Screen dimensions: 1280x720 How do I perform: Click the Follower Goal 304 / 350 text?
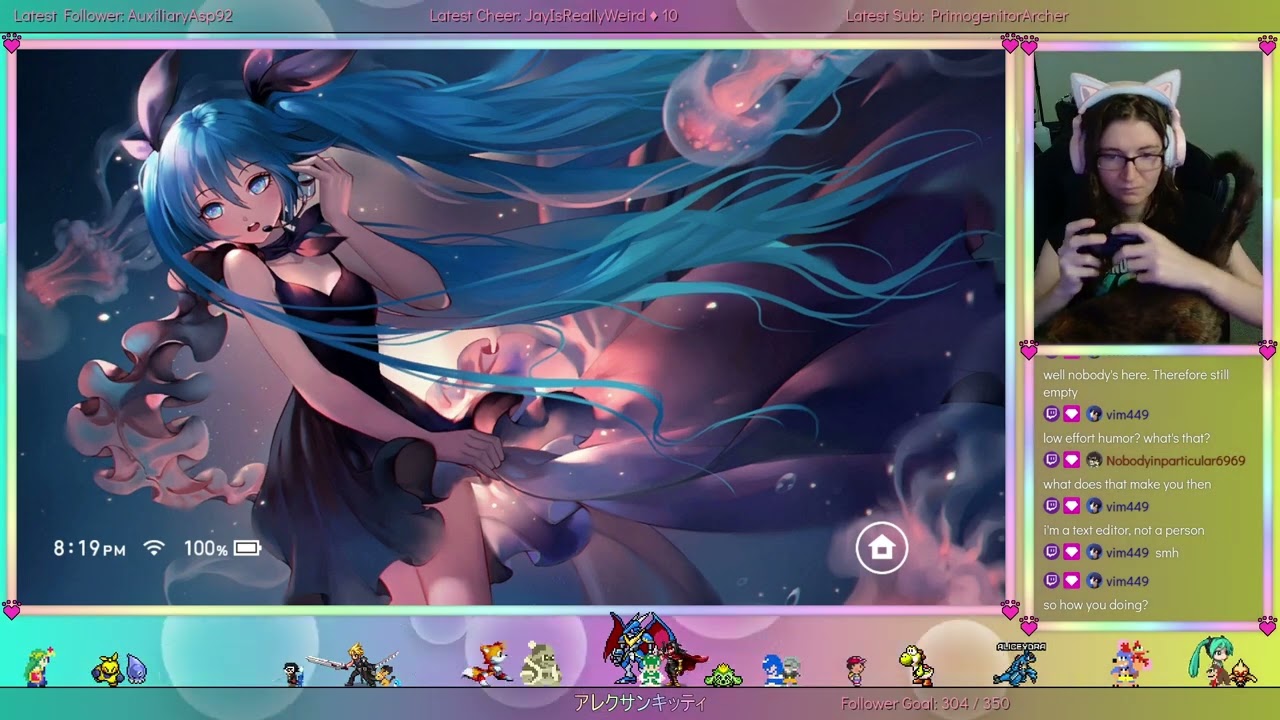925,704
